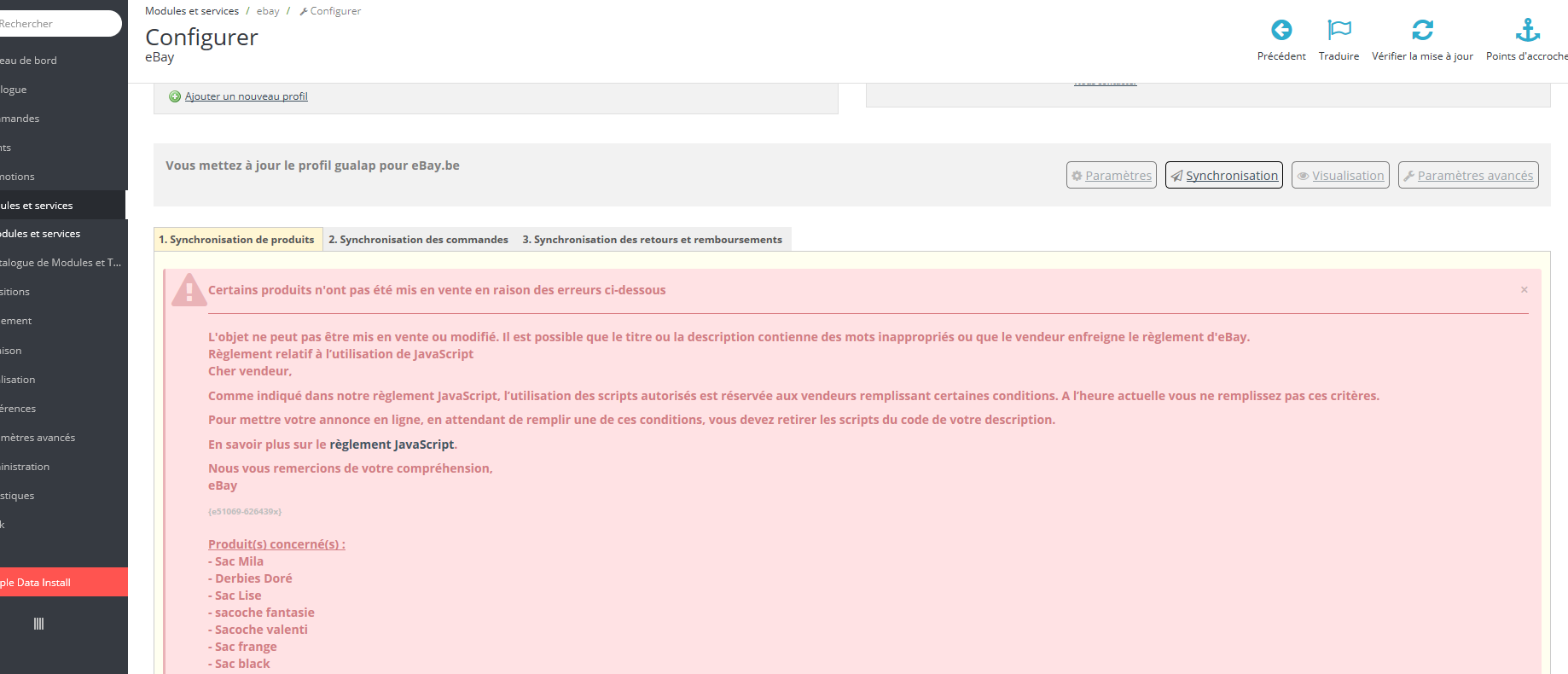The height and width of the screenshot is (674, 1568).
Task: Click the Configurer breadcrumb item
Action: (x=331, y=11)
